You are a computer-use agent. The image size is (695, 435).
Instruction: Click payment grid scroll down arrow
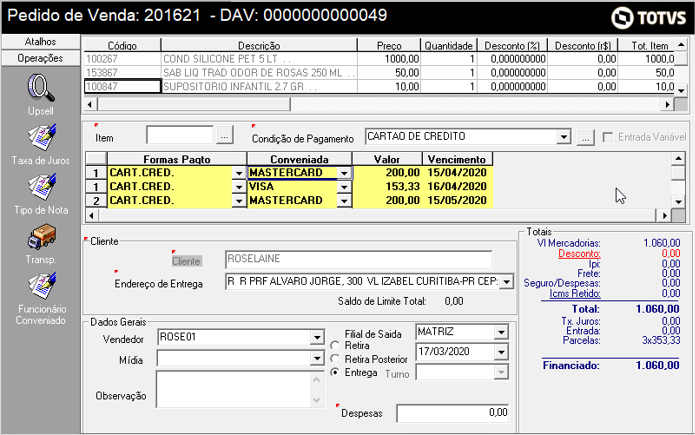pos(678,202)
